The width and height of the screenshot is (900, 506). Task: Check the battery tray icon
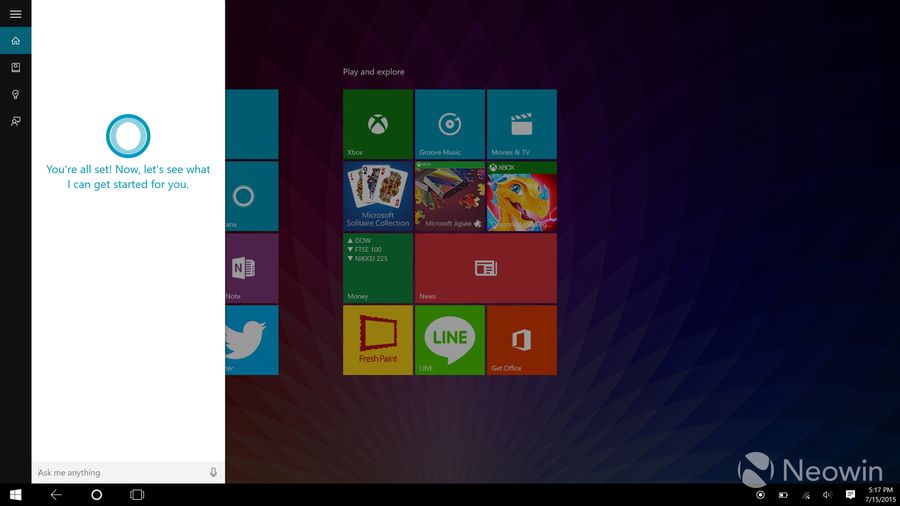(783, 495)
